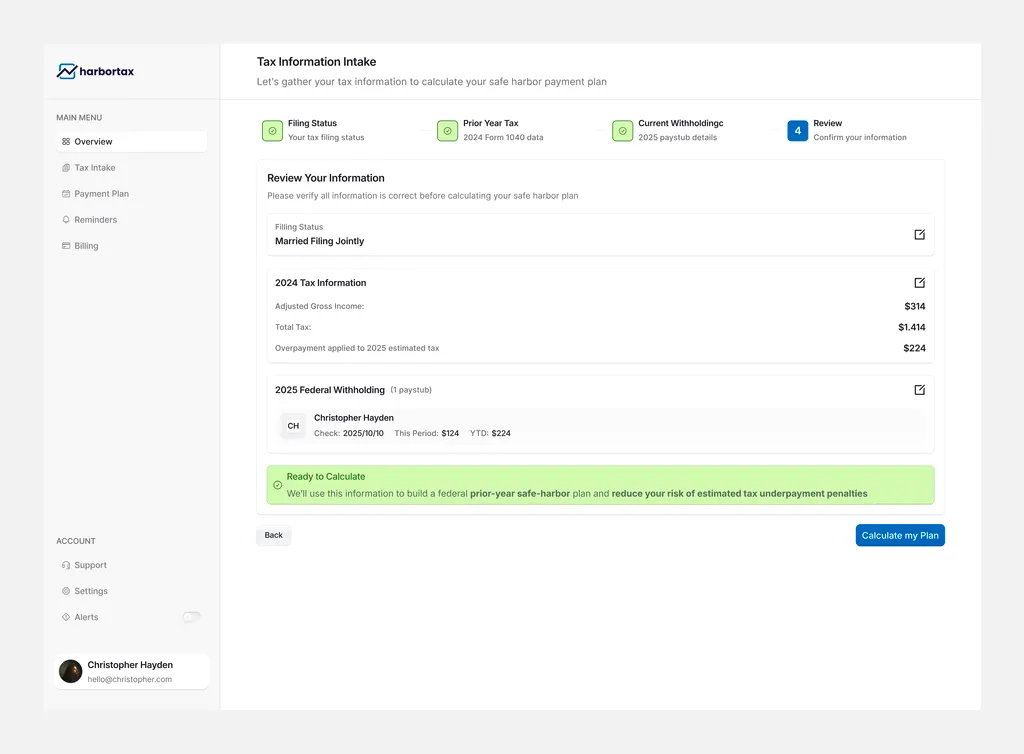The height and width of the screenshot is (754, 1024).
Task: Jump to the Prior Year Tax step label
Action: [490, 123]
